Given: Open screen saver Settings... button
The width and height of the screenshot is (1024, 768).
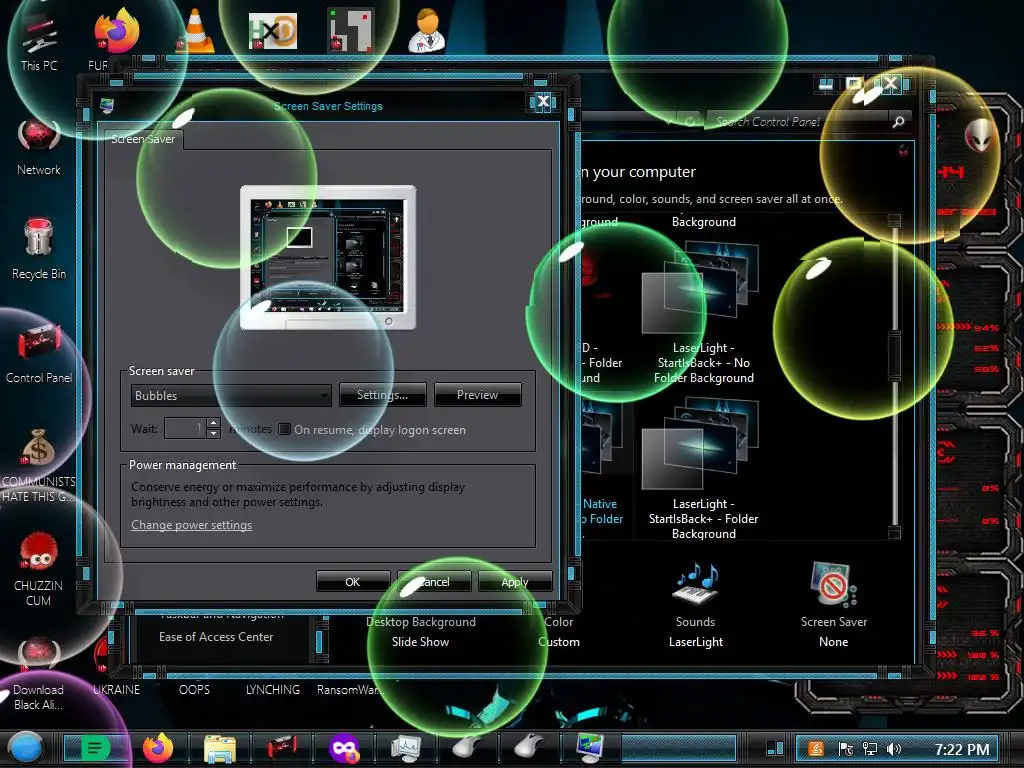Looking at the screenshot, I should 382,394.
